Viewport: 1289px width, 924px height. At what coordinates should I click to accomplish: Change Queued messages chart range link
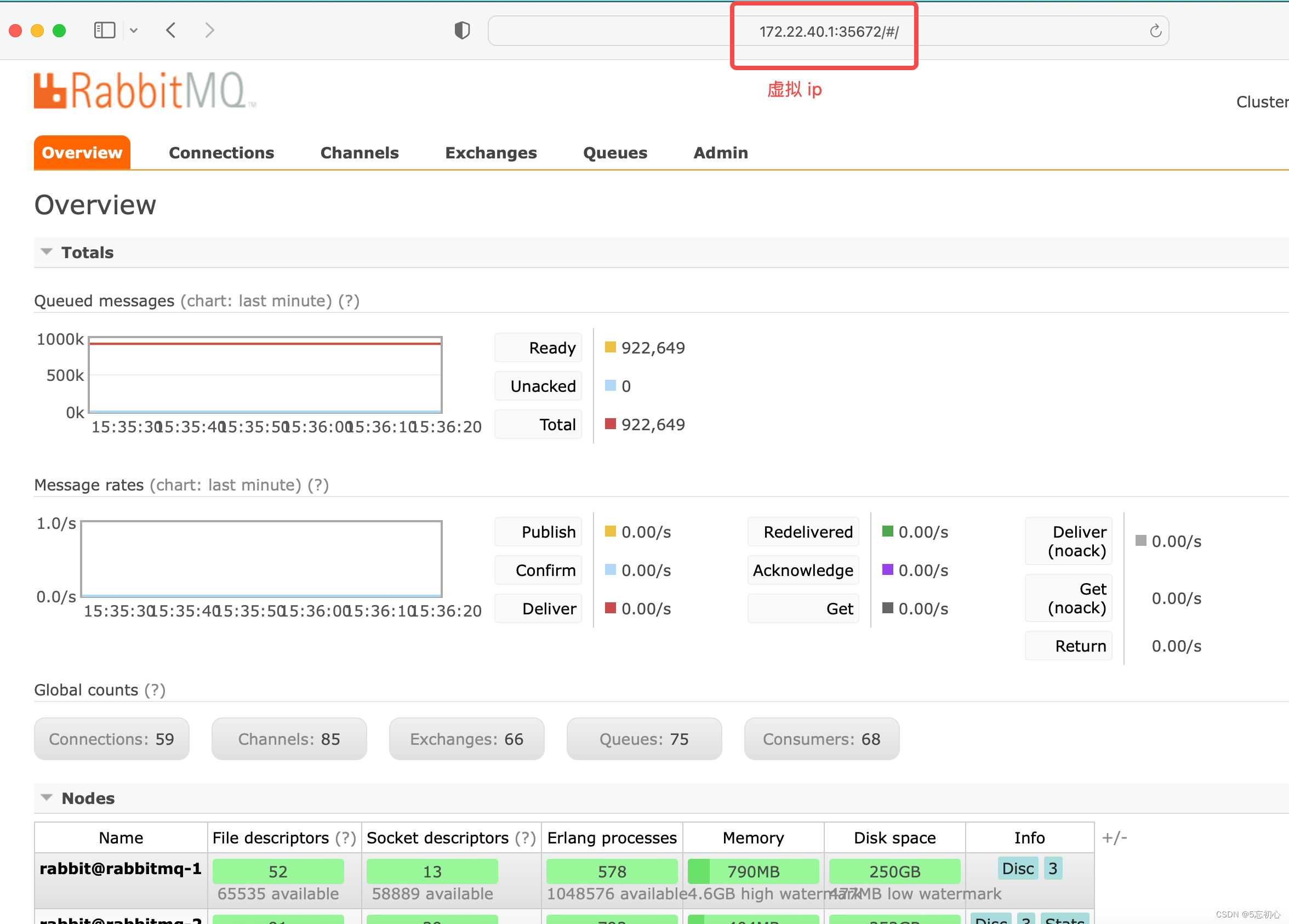tap(256, 301)
